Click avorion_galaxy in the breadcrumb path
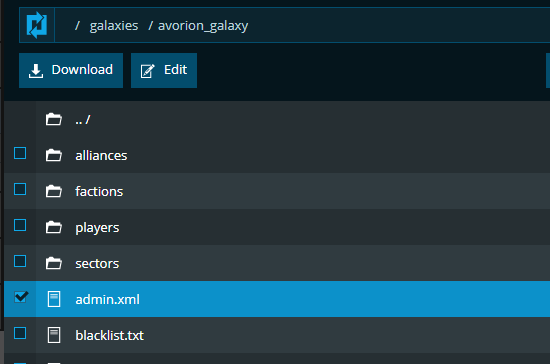The height and width of the screenshot is (364, 550). [x=203, y=26]
